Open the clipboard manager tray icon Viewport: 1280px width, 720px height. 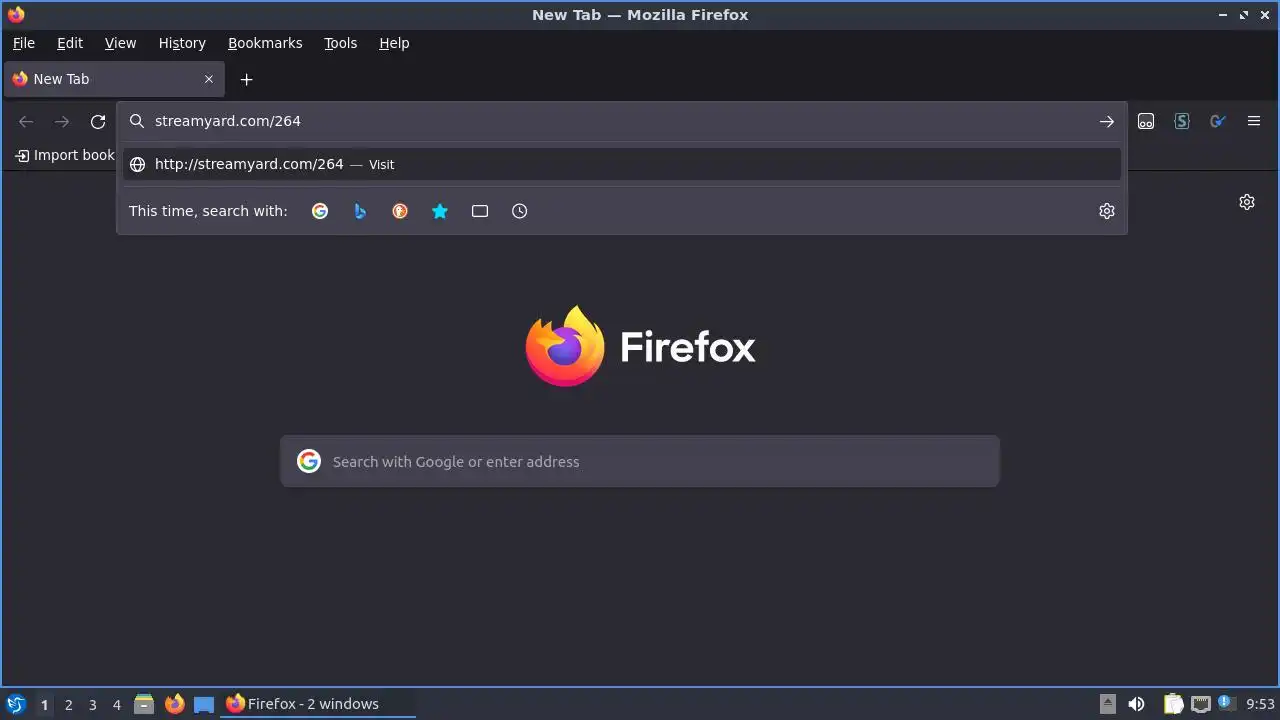(x=1174, y=704)
